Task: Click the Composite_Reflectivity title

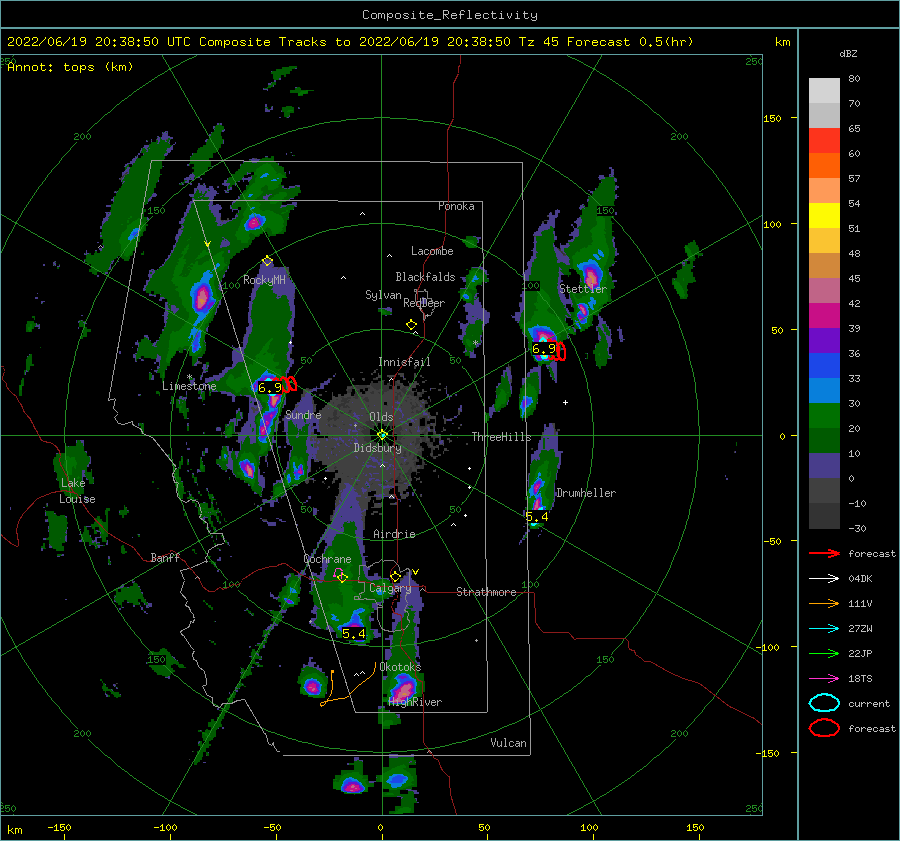Action: tap(450, 15)
